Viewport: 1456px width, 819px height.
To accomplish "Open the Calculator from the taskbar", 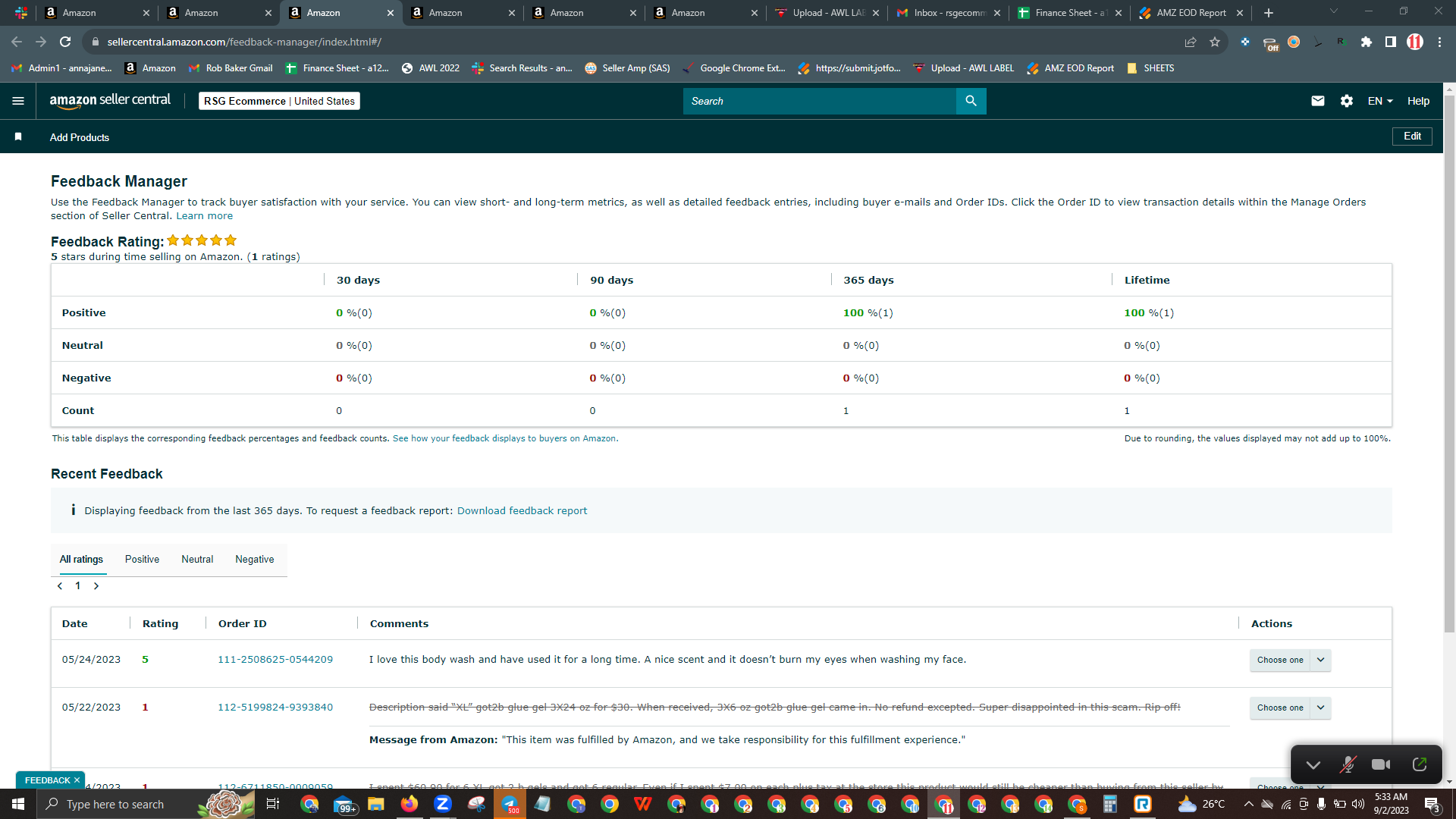I will [x=1110, y=804].
